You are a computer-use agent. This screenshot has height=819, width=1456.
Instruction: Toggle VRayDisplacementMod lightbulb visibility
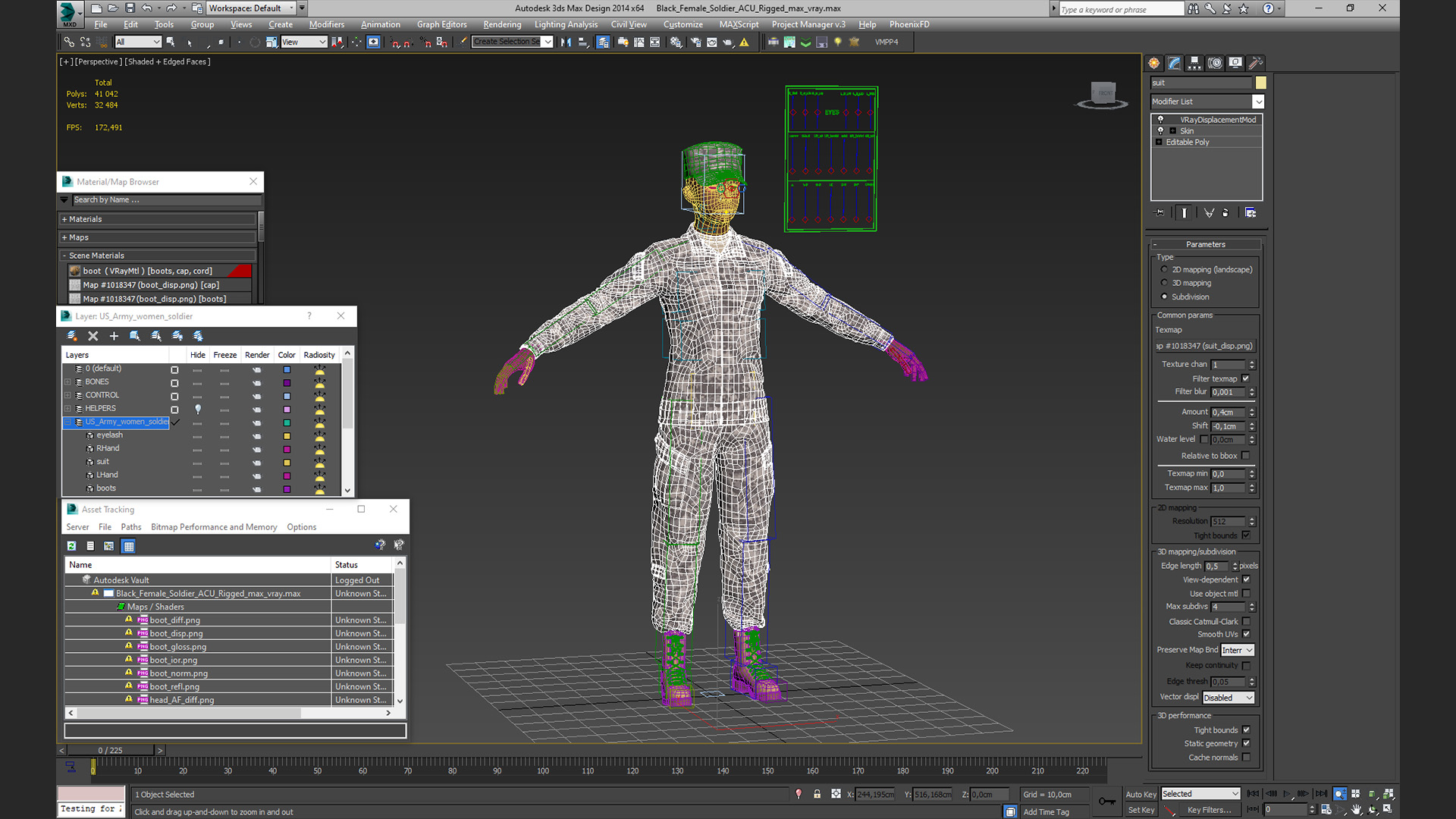tap(1160, 120)
